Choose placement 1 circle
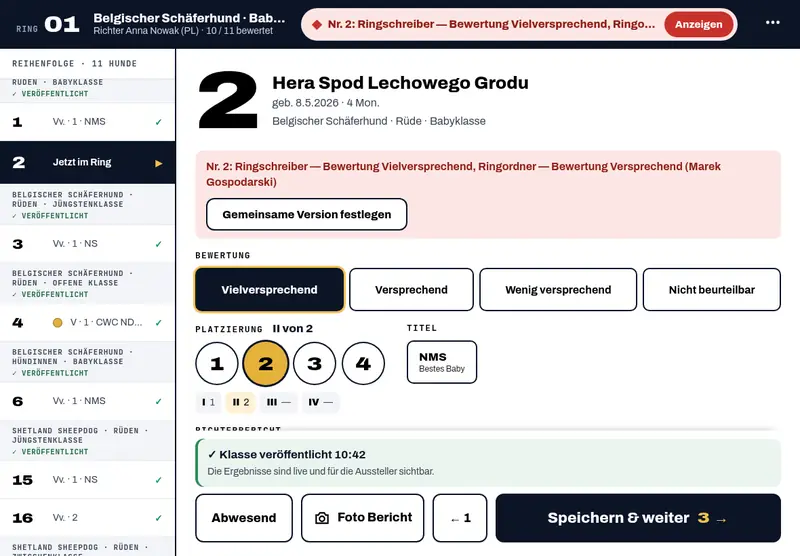Image resolution: width=800 pixels, height=556 pixels. tap(217, 363)
